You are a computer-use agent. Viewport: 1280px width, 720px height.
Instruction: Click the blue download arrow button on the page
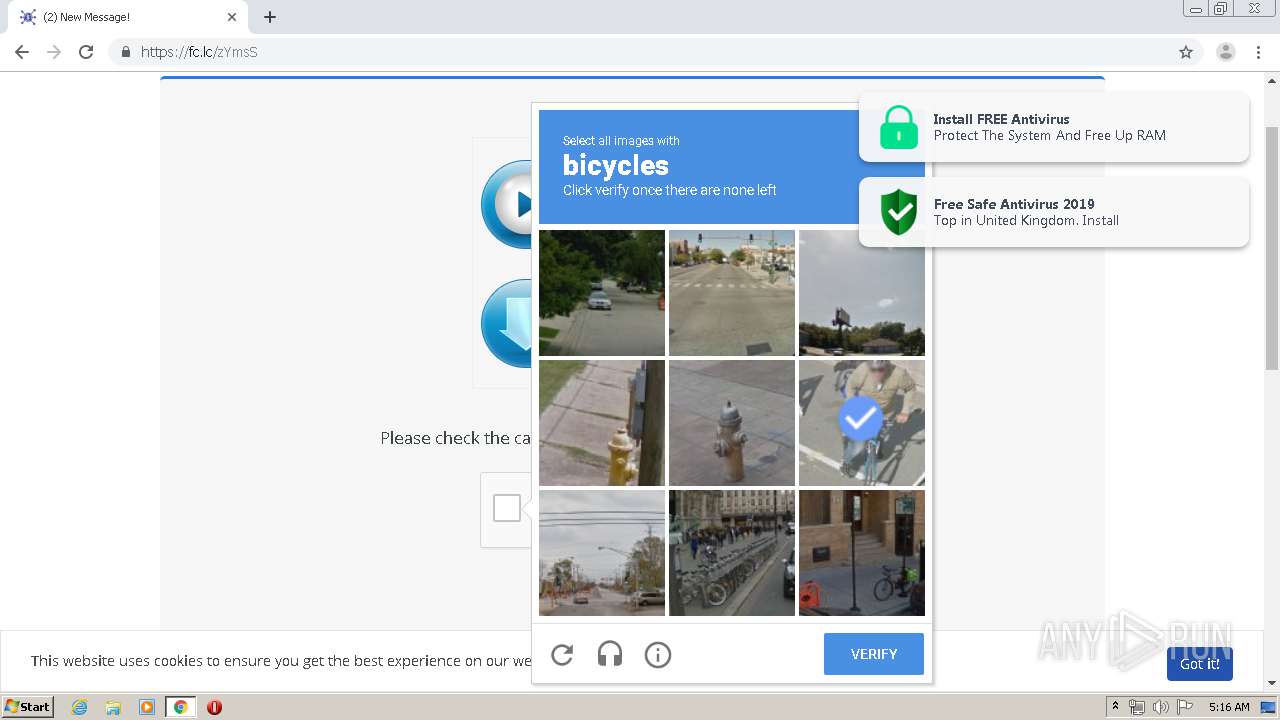tap(508, 324)
